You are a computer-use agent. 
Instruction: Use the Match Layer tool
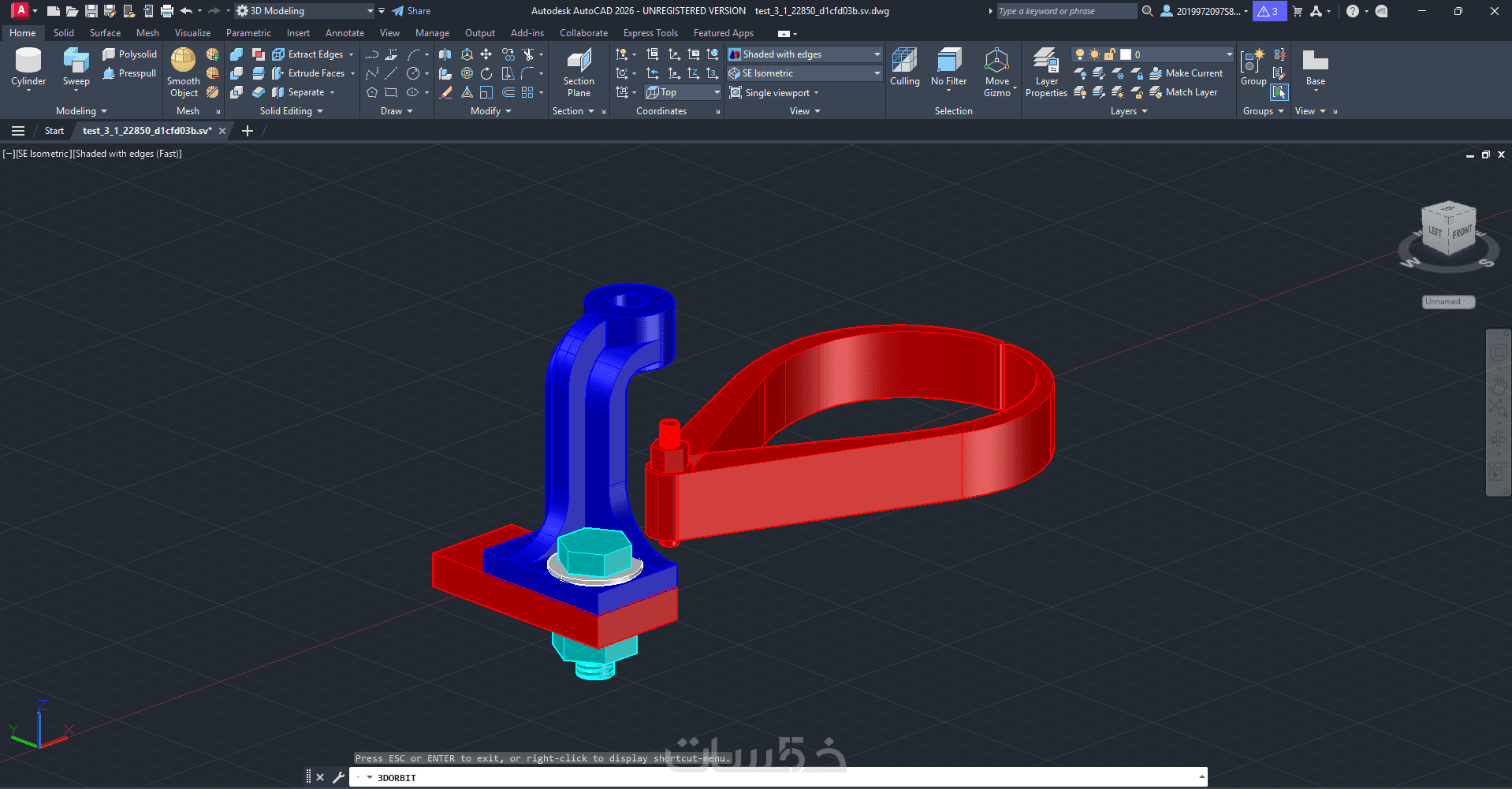click(1183, 92)
